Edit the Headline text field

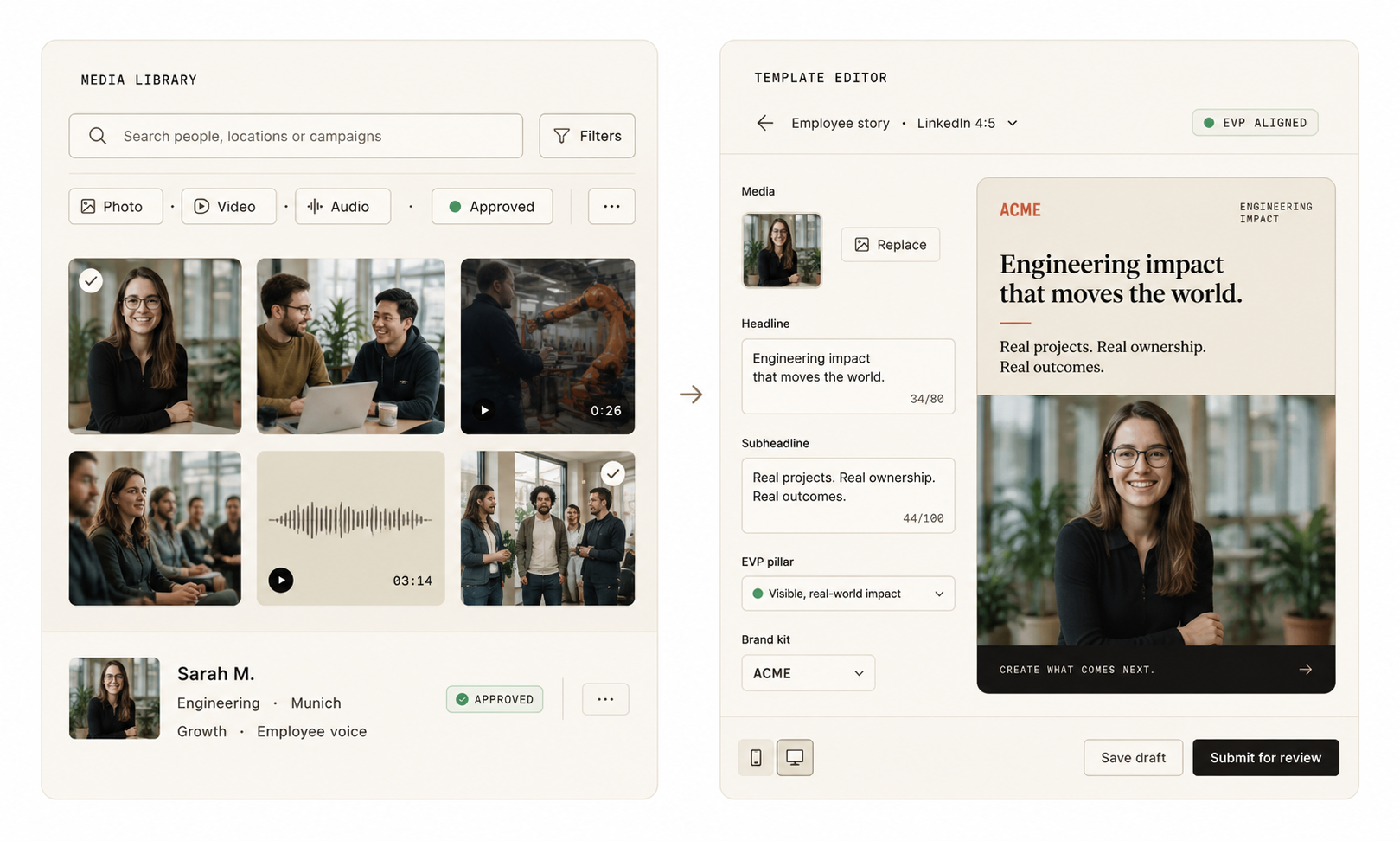coord(848,376)
